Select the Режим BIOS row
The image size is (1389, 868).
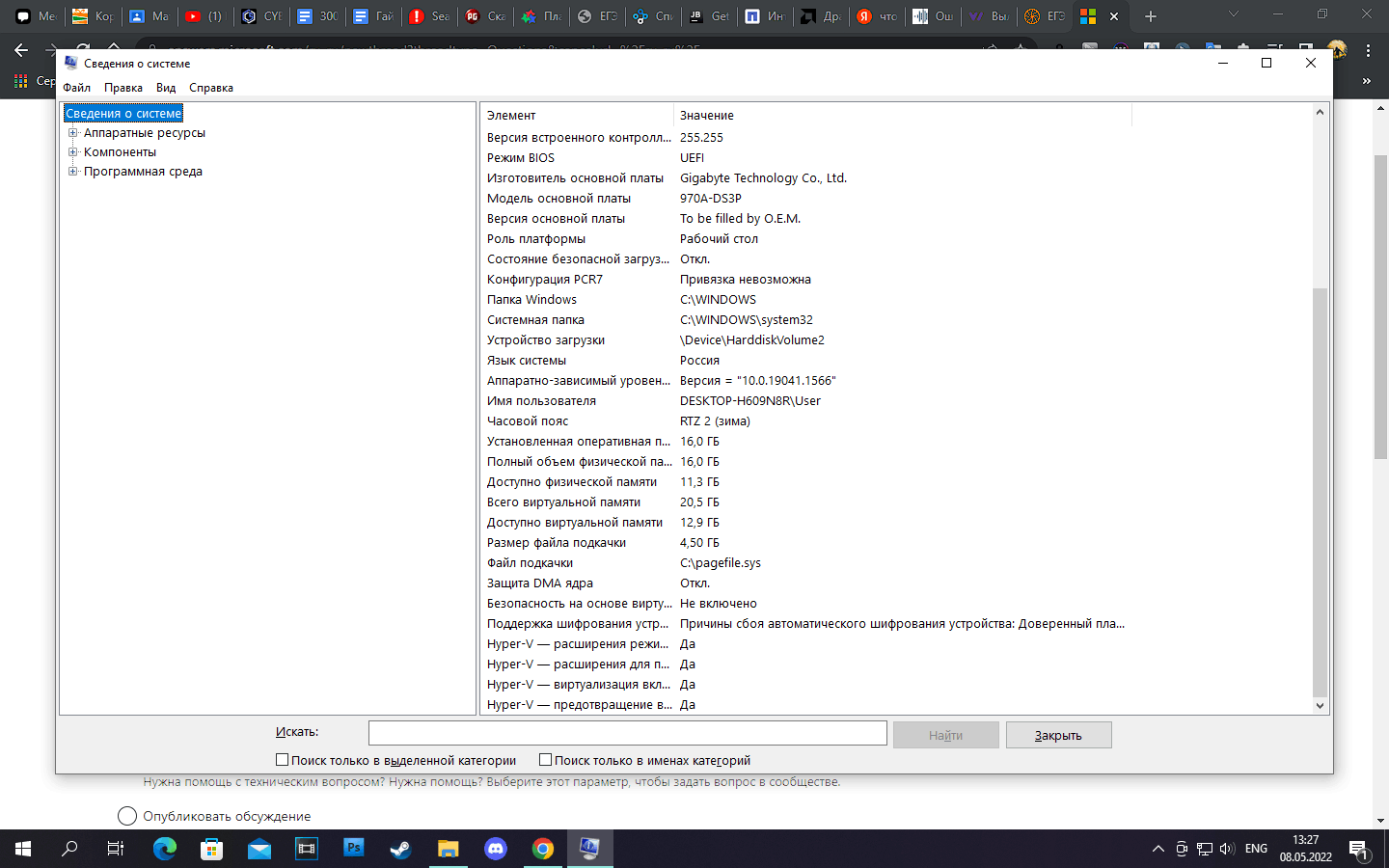point(805,158)
